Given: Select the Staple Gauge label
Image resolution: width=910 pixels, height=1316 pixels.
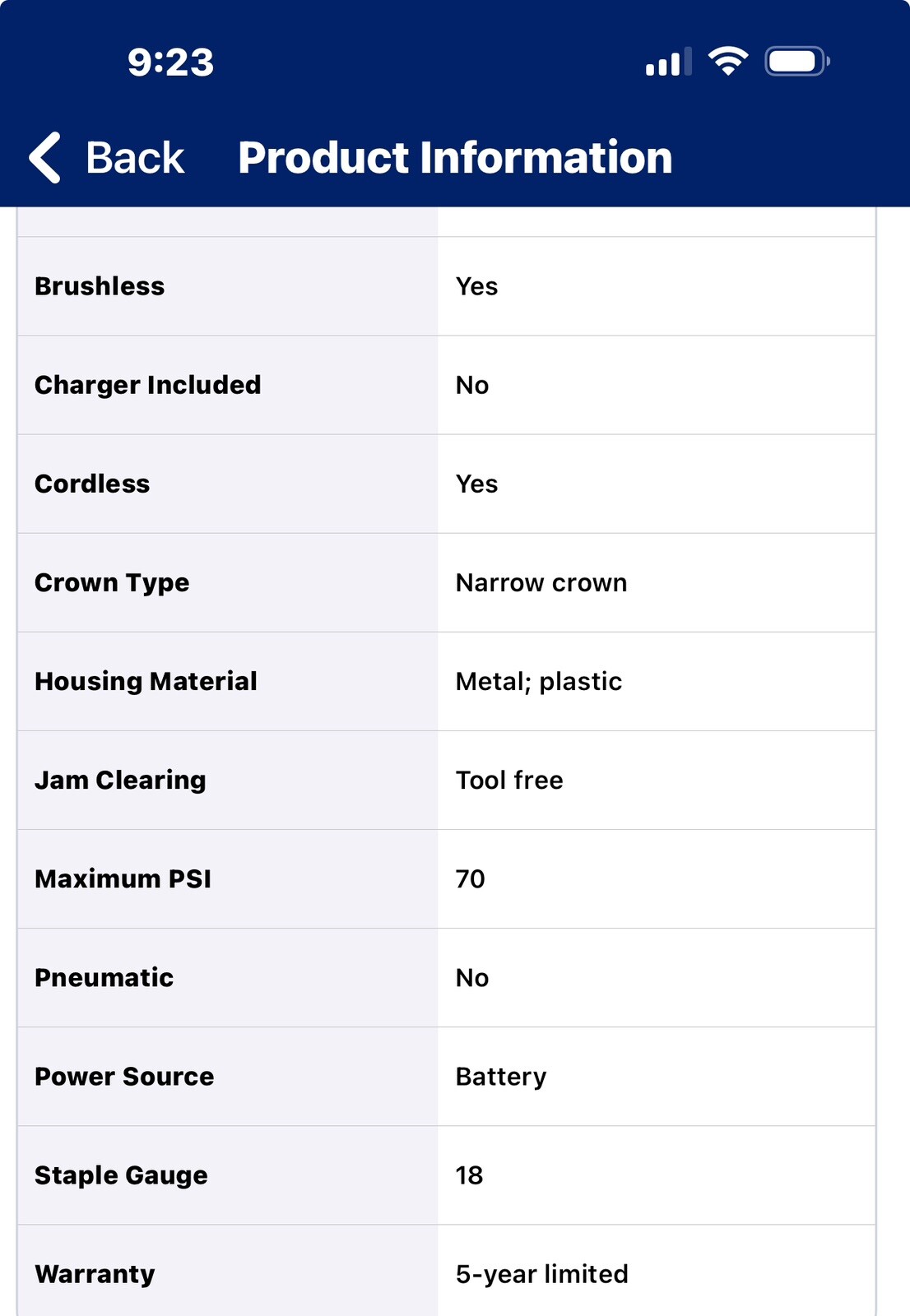Looking at the screenshot, I should pyautogui.click(x=121, y=1175).
